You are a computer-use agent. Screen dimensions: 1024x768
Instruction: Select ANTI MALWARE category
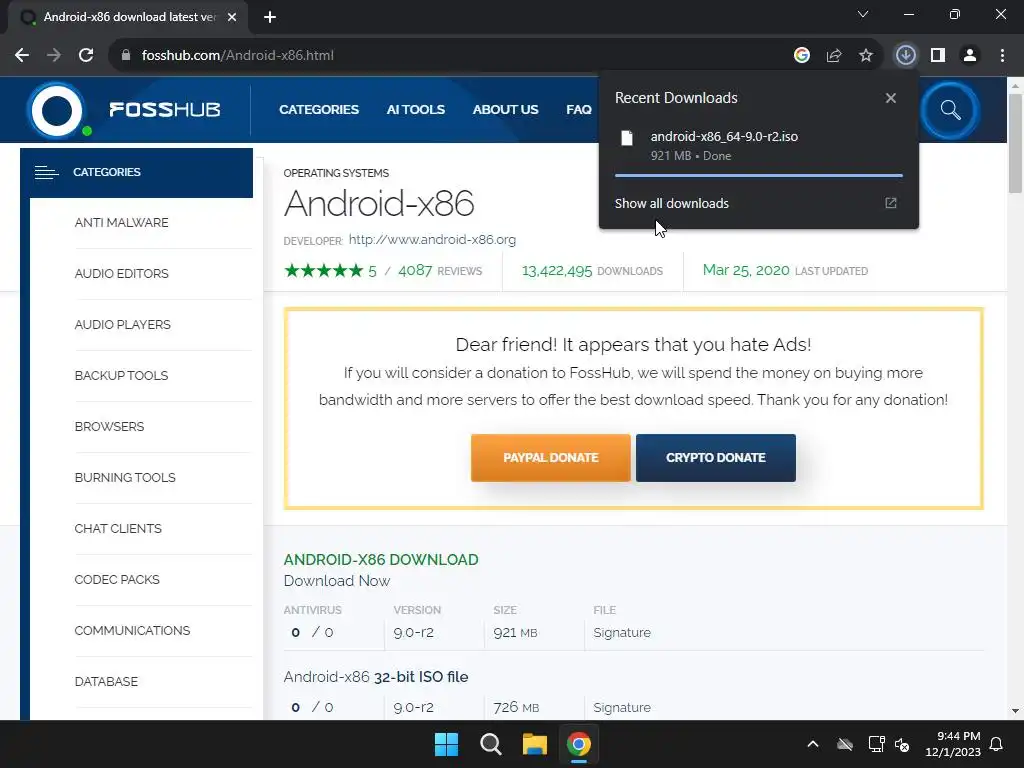pos(121,223)
